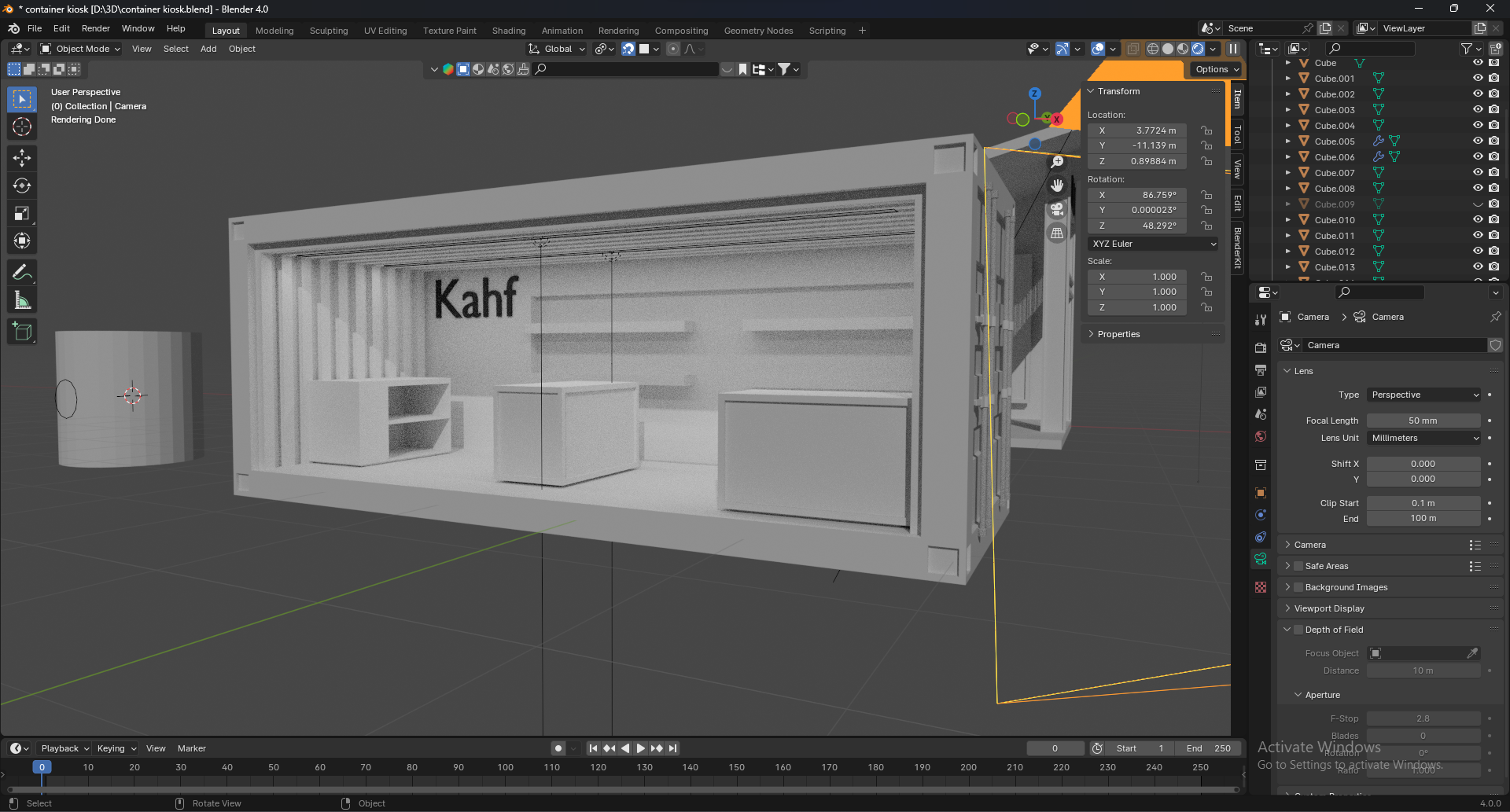1510x812 pixels.
Task: Select the Transform tool
Action: (x=22, y=241)
